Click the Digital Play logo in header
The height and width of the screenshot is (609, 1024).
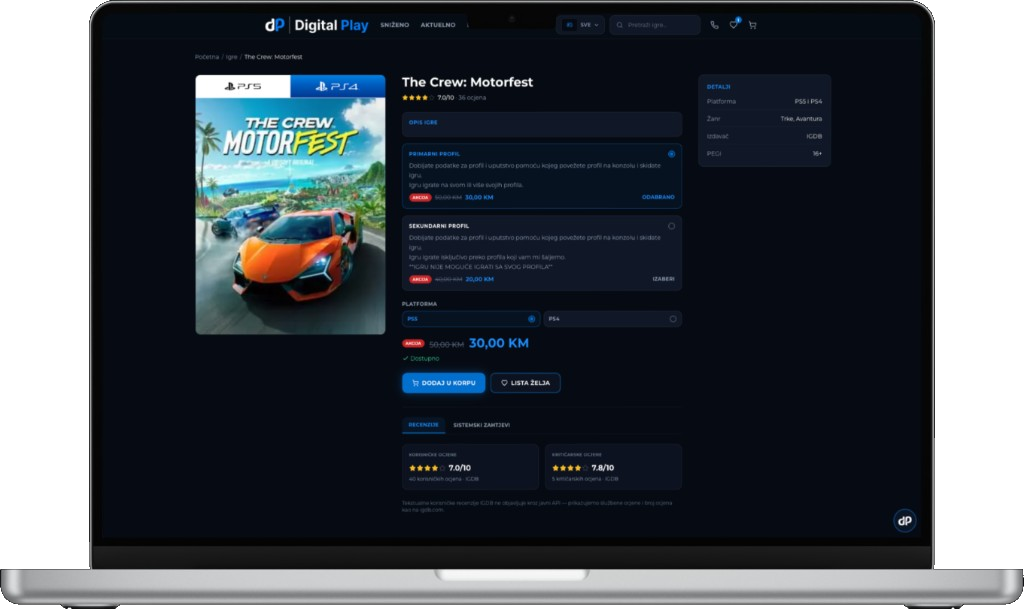click(x=316, y=25)
